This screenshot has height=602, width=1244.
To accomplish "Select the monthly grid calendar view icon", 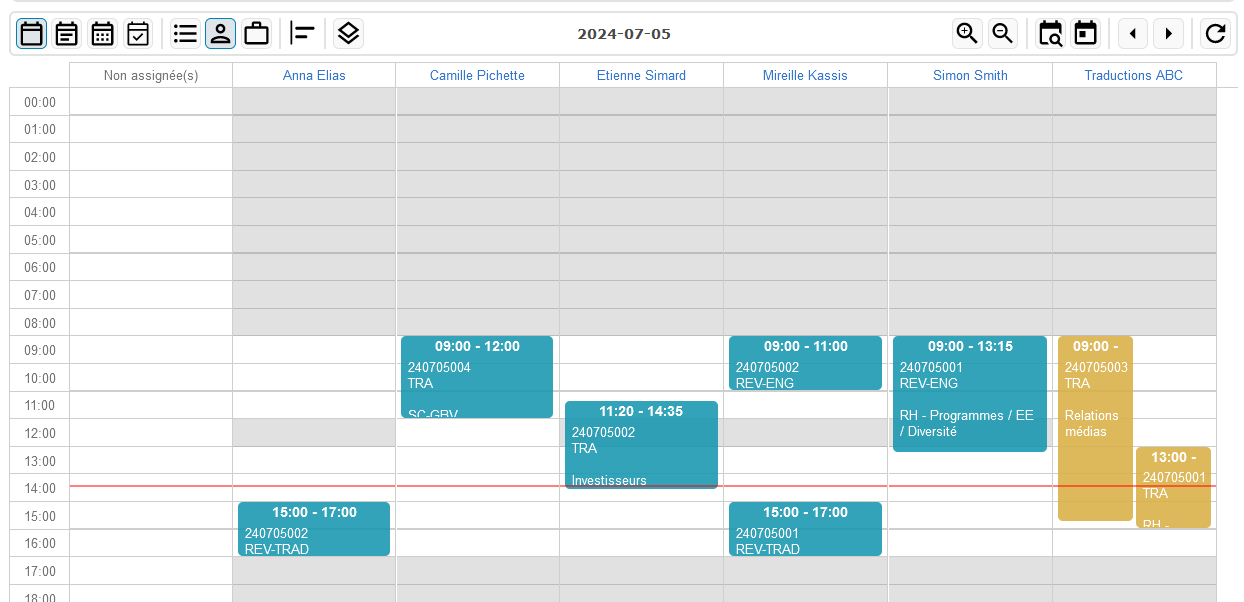I will pyautogui.click(x=102, y=34).
